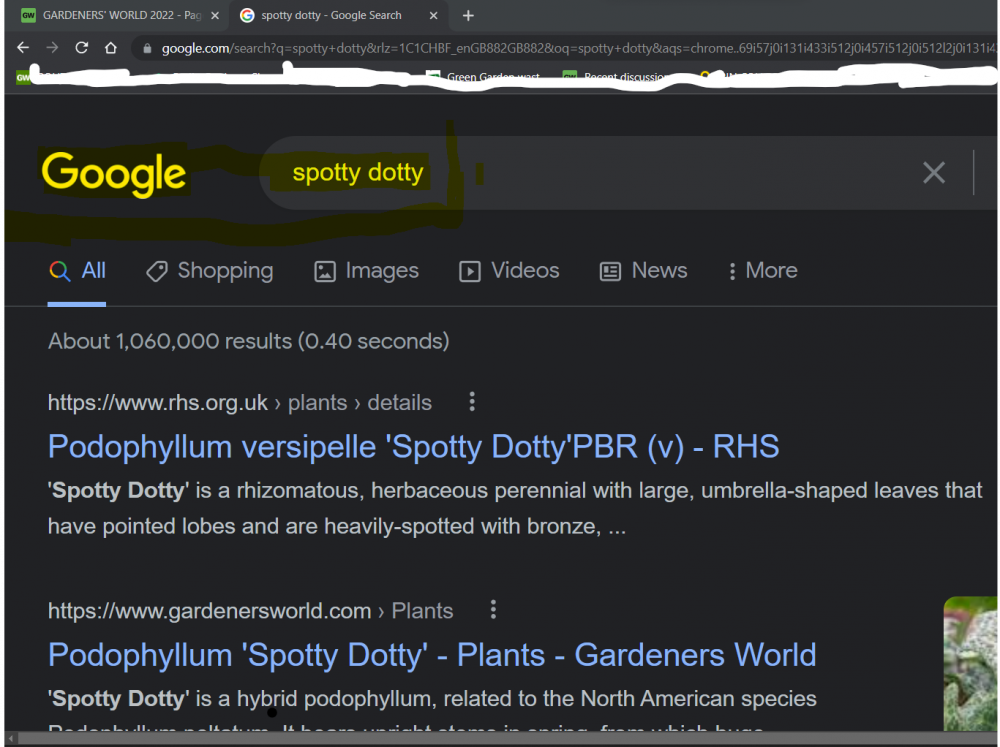Switch to Videos results
This screenshot has height=747, width=1000.
pos(510,270)
